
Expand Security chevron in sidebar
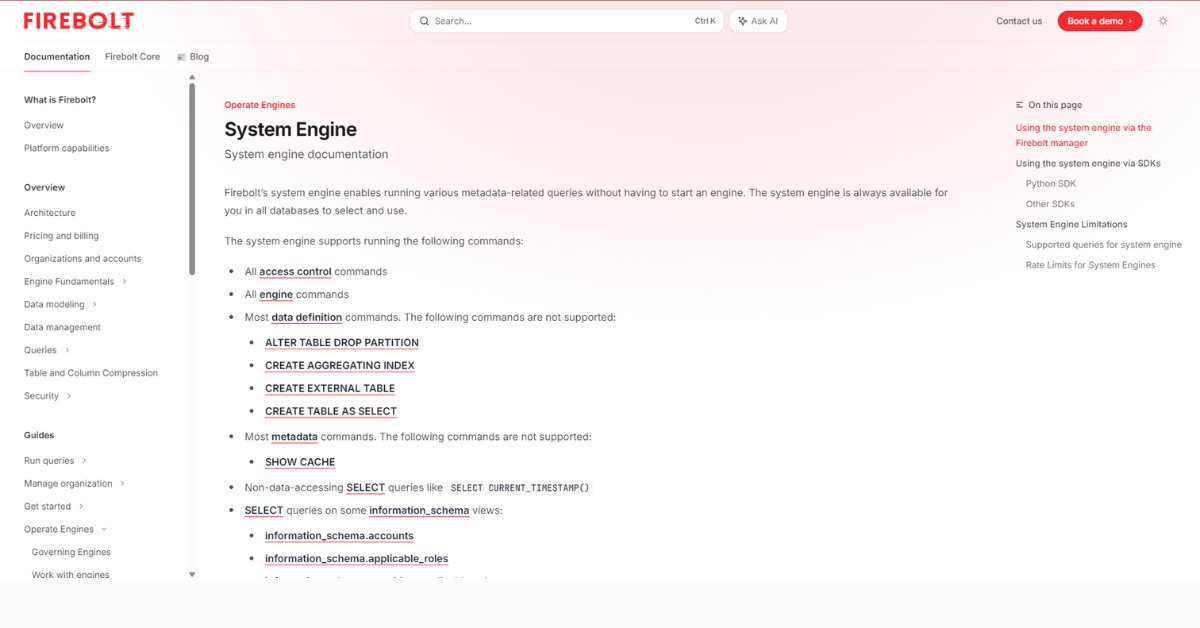[70, 396]
